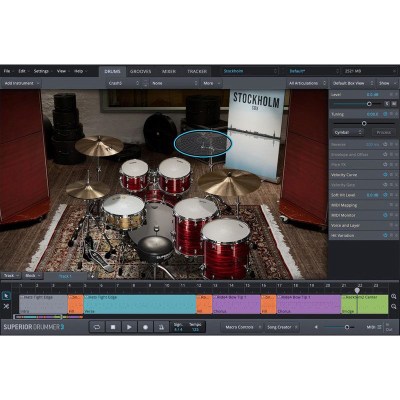
Task: Click the highlighted crash cymbal in kit
Action: [x=202, y=143]
